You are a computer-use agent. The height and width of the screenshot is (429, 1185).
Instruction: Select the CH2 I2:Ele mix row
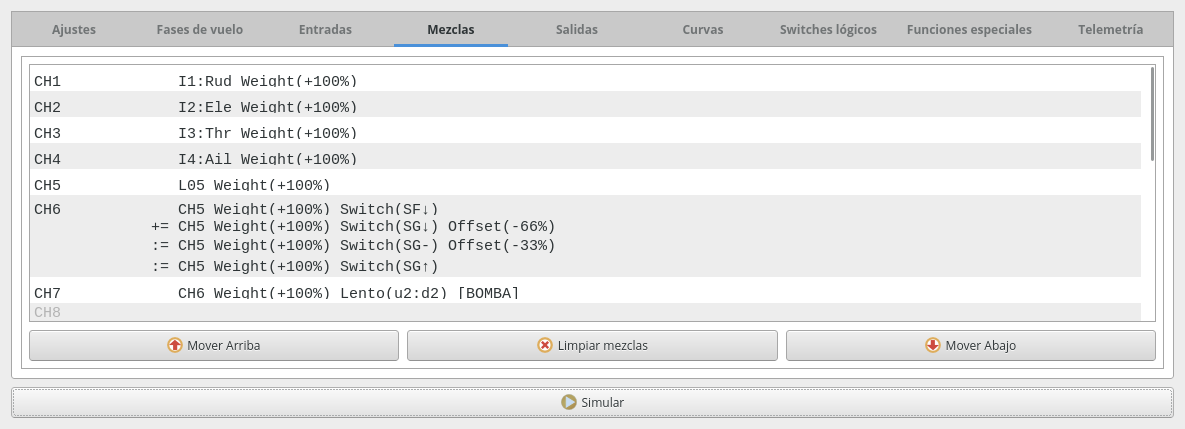[267, 106]
